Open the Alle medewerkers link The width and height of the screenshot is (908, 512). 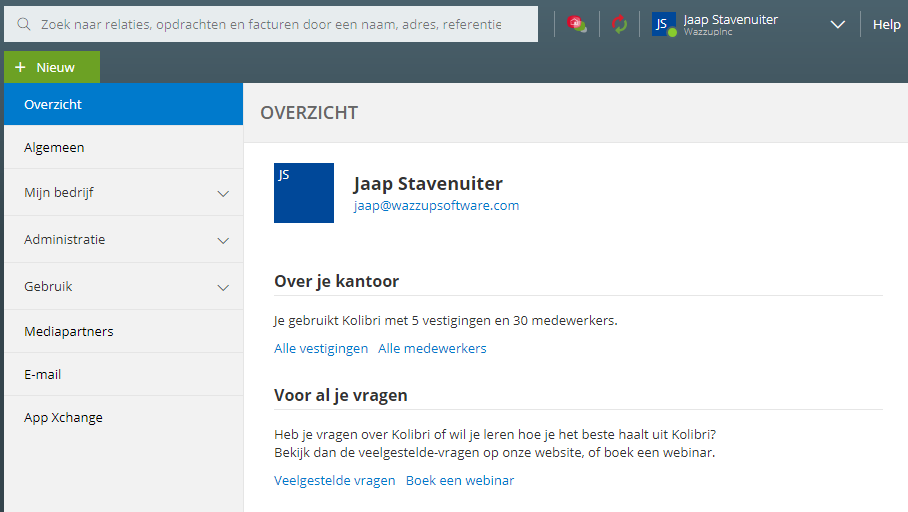pyautogui.click(x=432, y=348)
